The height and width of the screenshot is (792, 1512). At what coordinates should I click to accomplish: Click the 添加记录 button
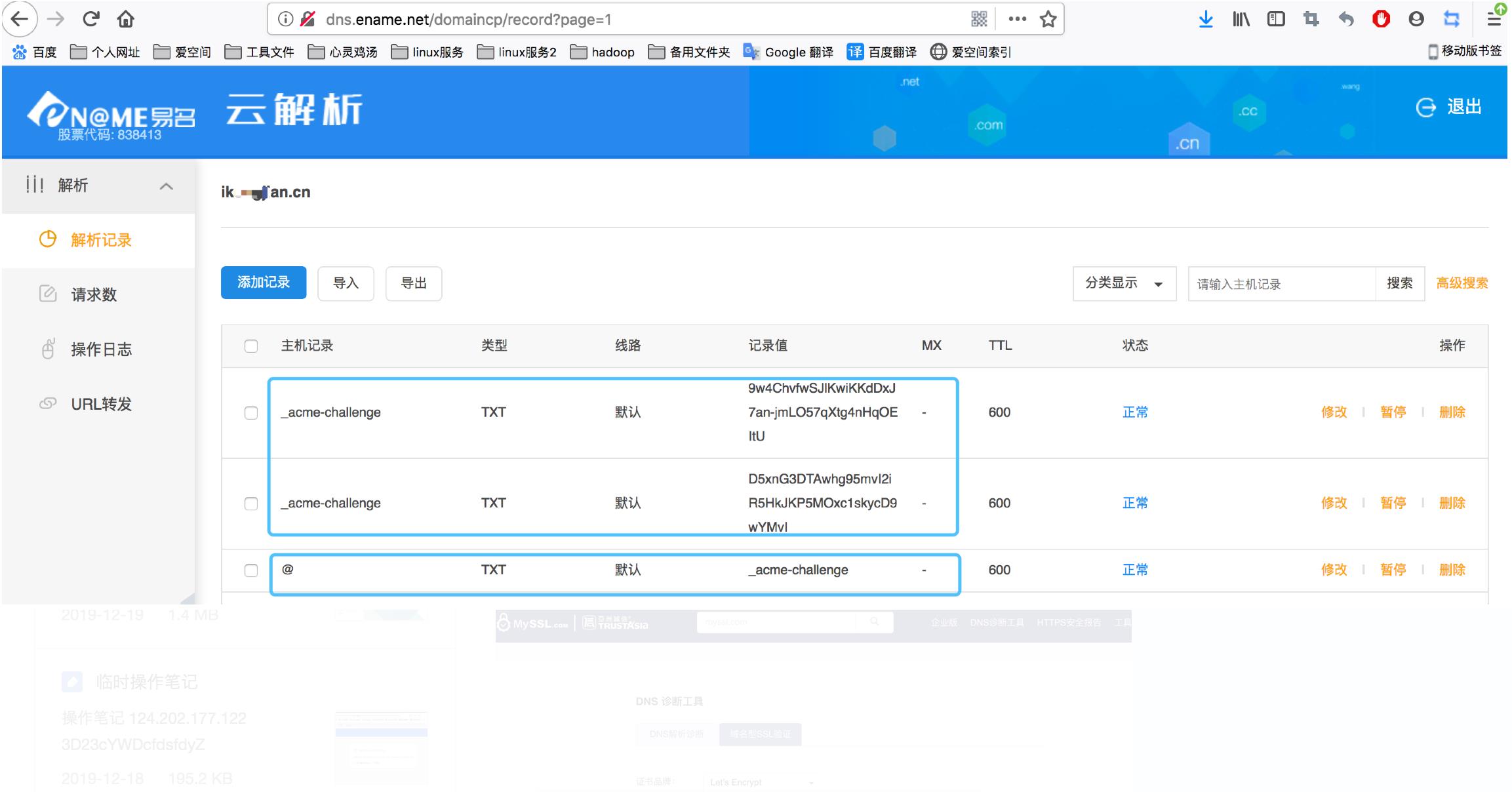pyautogui.click(x=264, y=283)
